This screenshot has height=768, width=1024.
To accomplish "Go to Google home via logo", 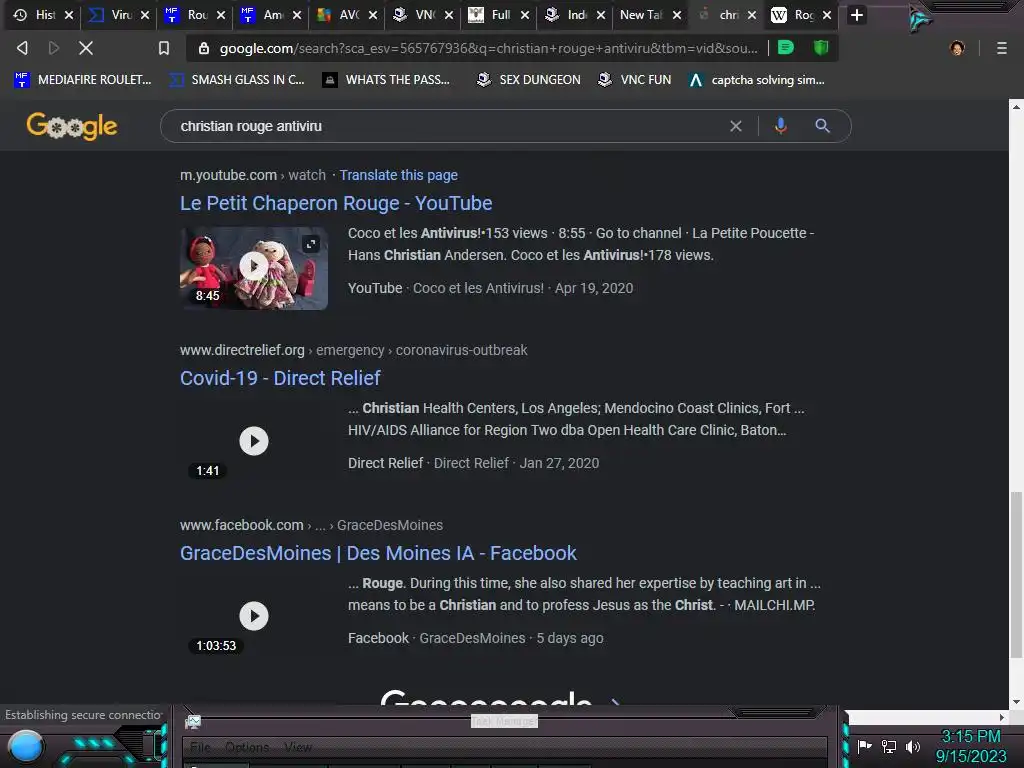I will tap(72, 126).
